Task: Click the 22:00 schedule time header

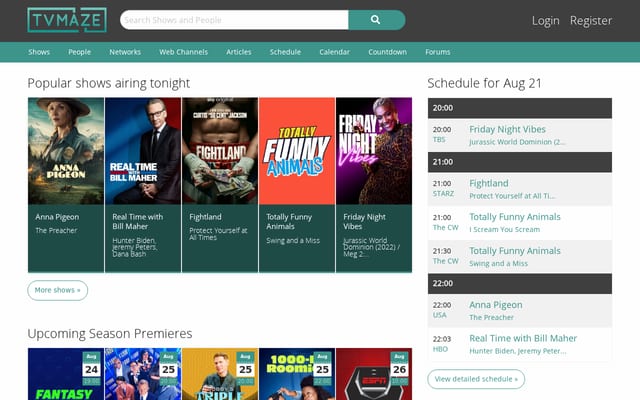Action: click(x=520, y=284)
